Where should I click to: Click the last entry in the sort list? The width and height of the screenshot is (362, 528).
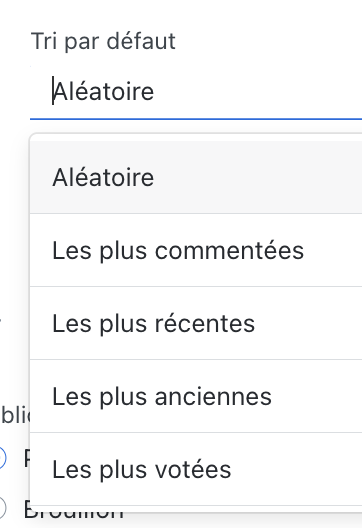196,469
